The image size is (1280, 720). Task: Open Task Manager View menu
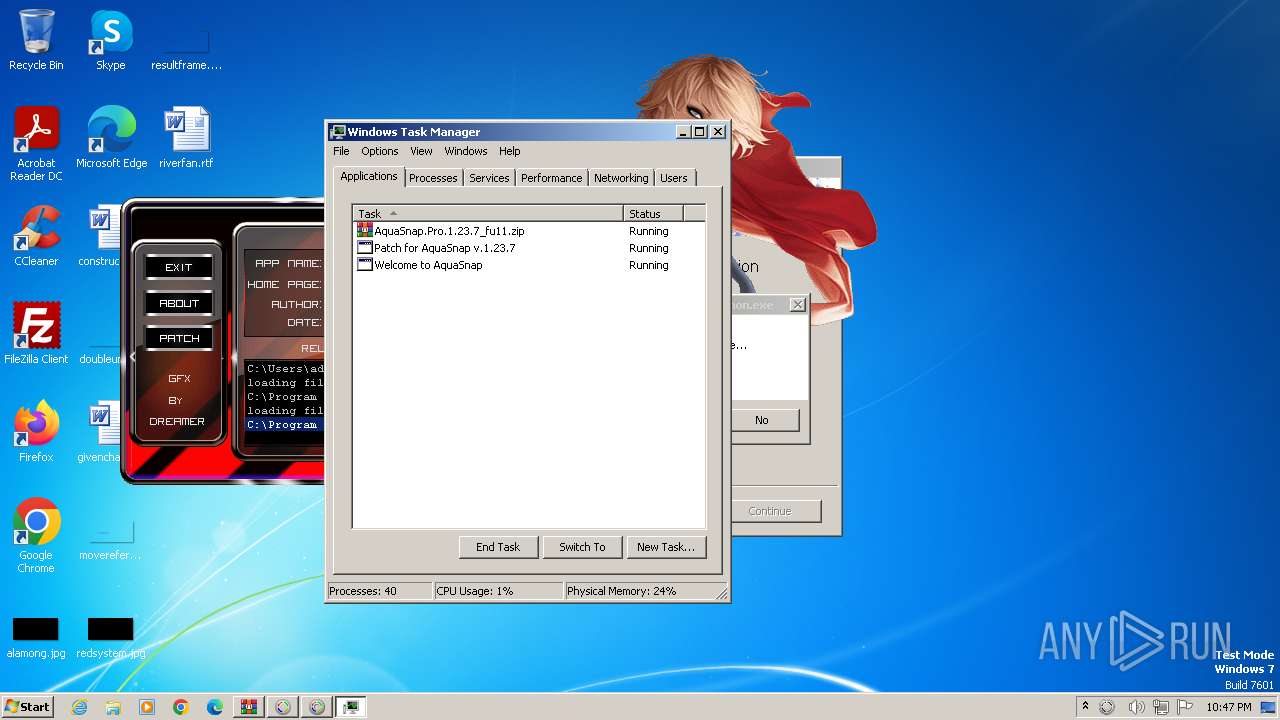pos(421,151)
